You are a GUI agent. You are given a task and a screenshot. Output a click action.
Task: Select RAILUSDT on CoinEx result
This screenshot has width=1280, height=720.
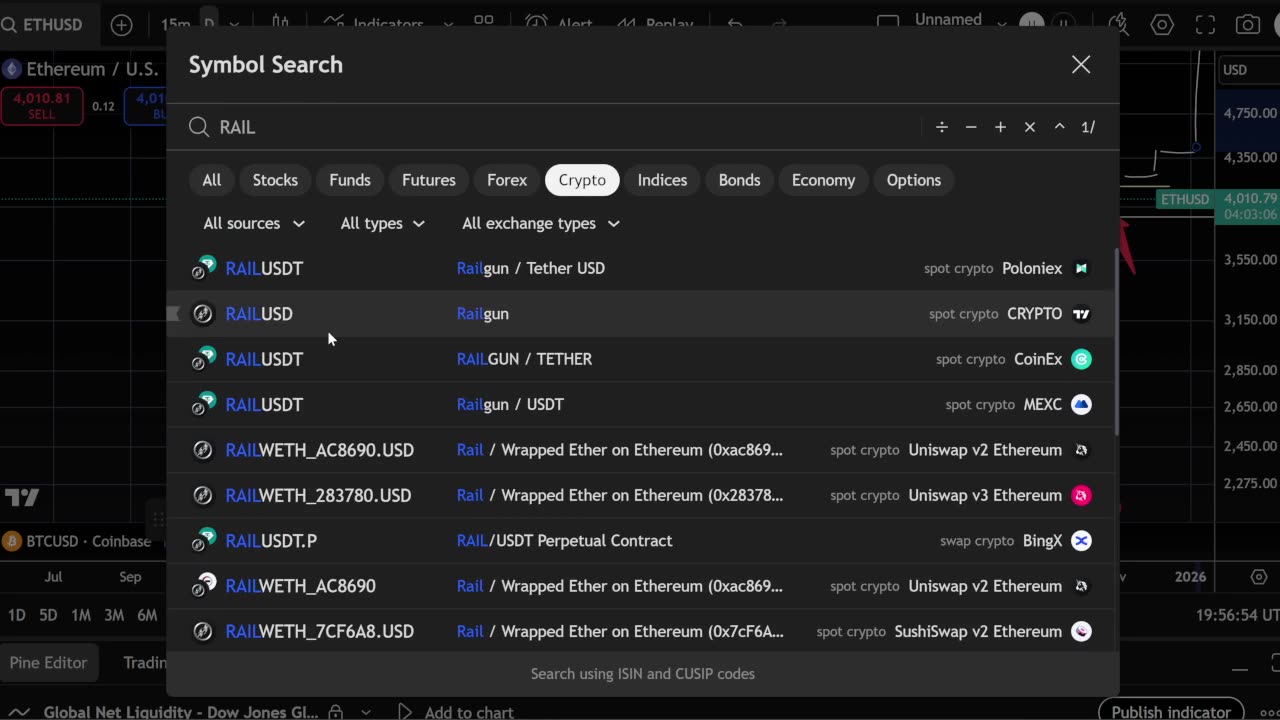(x=641, y=359)
